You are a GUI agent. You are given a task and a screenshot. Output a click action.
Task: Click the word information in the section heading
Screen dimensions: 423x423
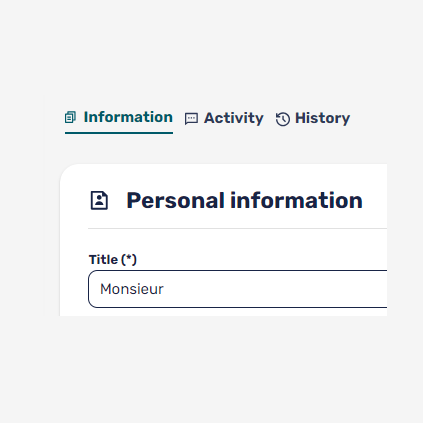(x=296, y=200)
